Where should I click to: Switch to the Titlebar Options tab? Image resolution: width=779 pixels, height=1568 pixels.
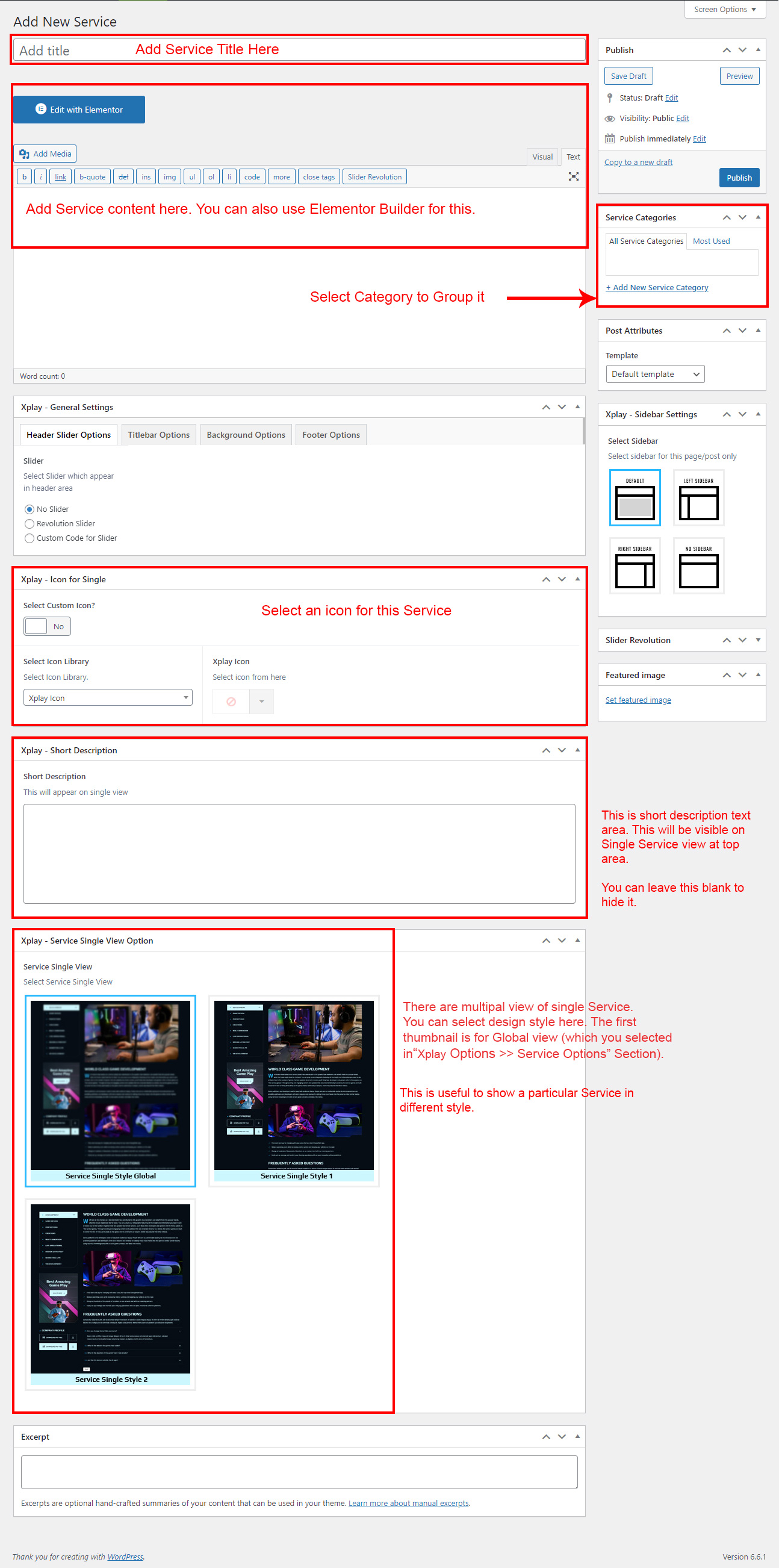click(158, 435)
